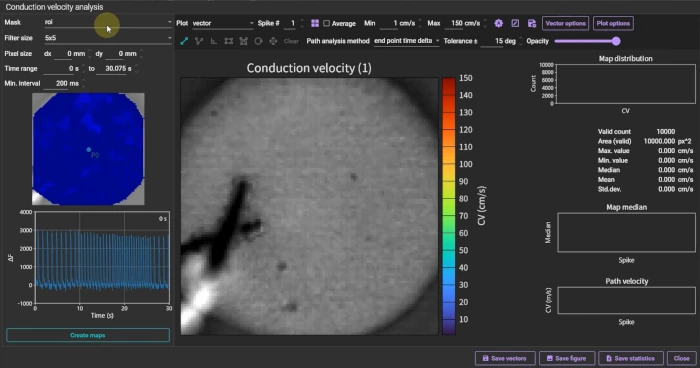Open the Mask dropdown showing roi
The width and height of the screenshot is (700, 368).
108,22
